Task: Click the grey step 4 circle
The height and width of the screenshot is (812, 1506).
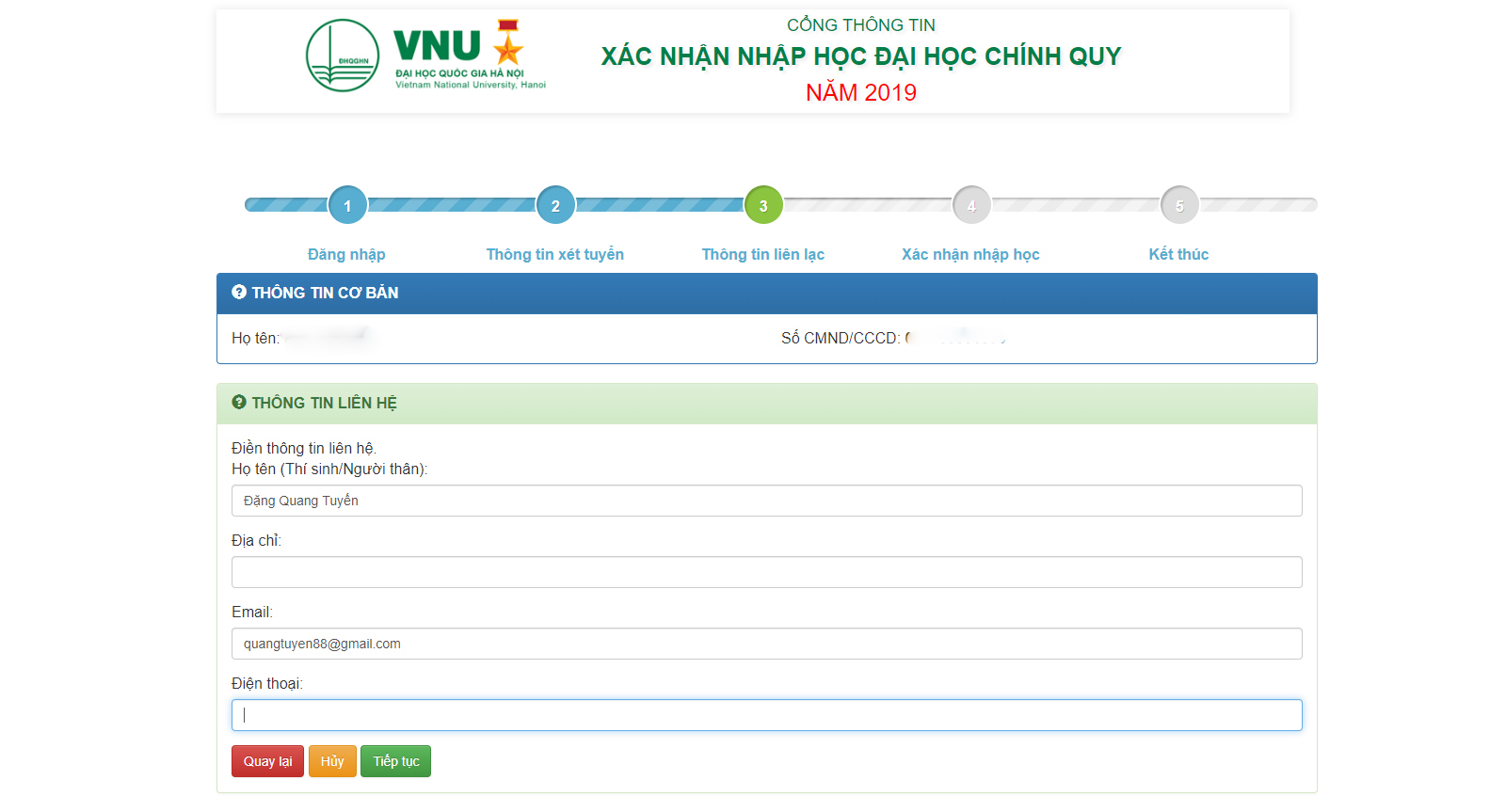Action: click(971, 205)
